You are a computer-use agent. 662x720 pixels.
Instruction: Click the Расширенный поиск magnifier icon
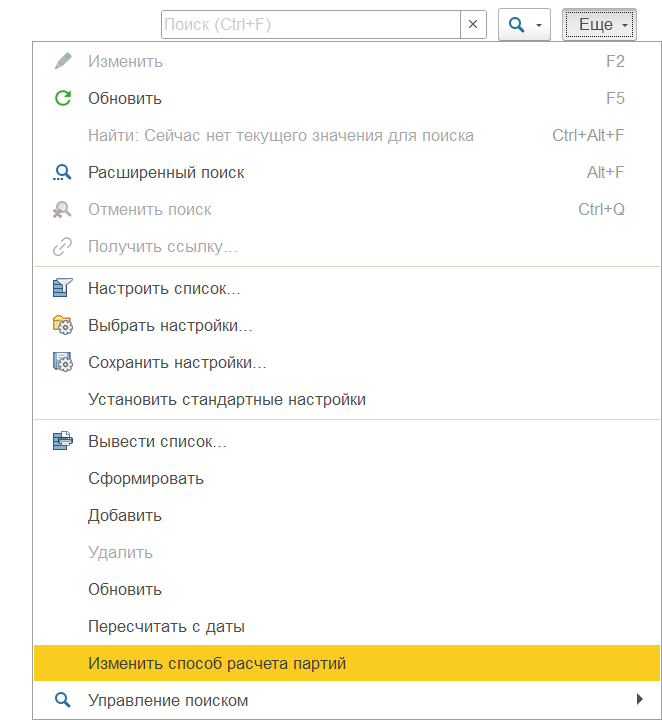pyautogui.click(x=63, y=172)
